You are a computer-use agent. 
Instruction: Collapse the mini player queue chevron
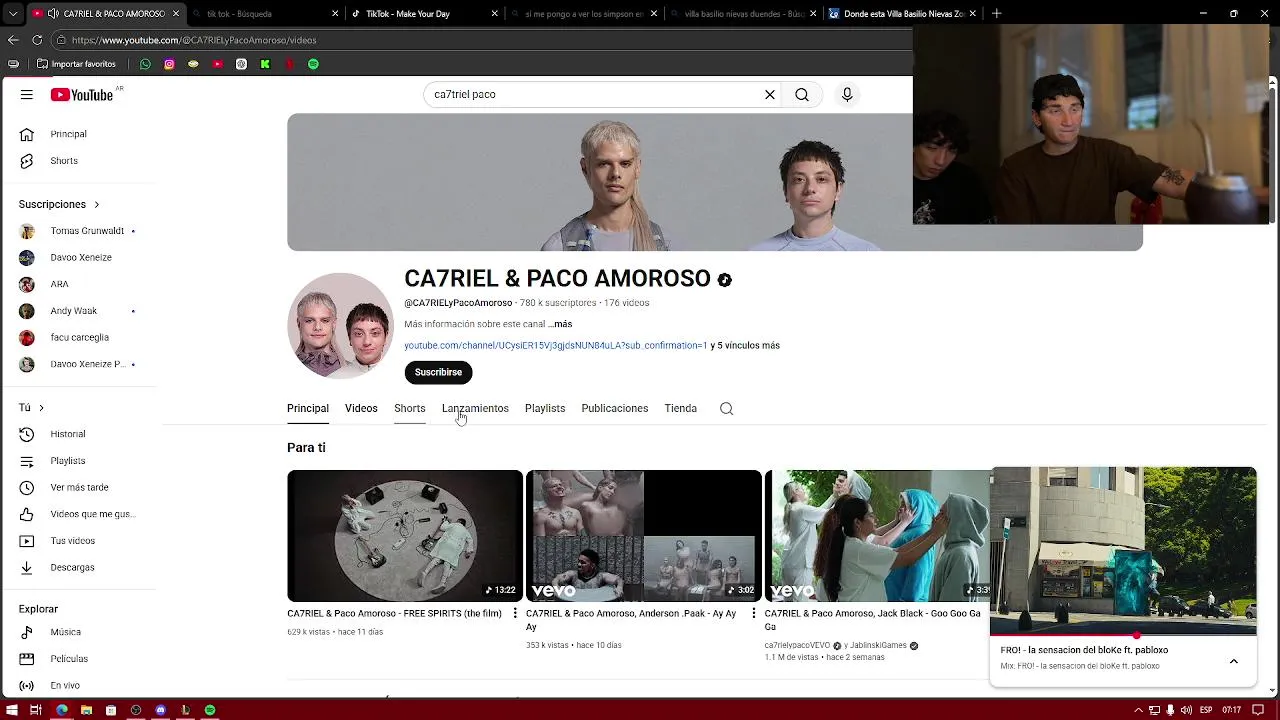(x=1234, y=661)
